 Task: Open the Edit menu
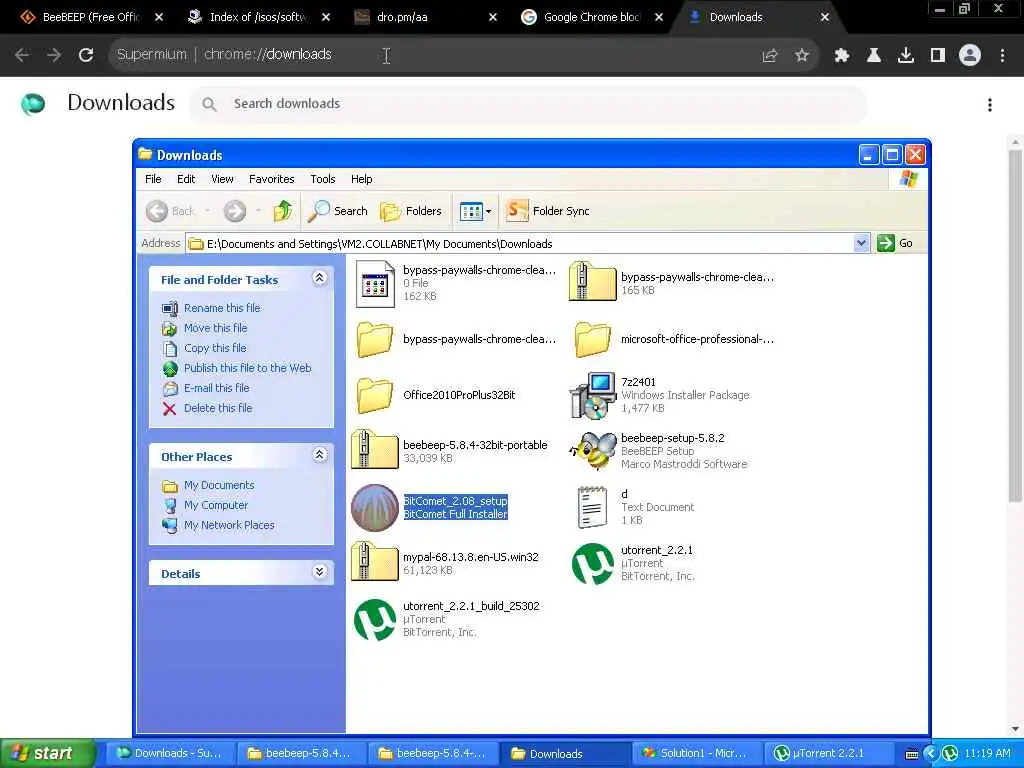pyautogui.click(x=186, y=179)
